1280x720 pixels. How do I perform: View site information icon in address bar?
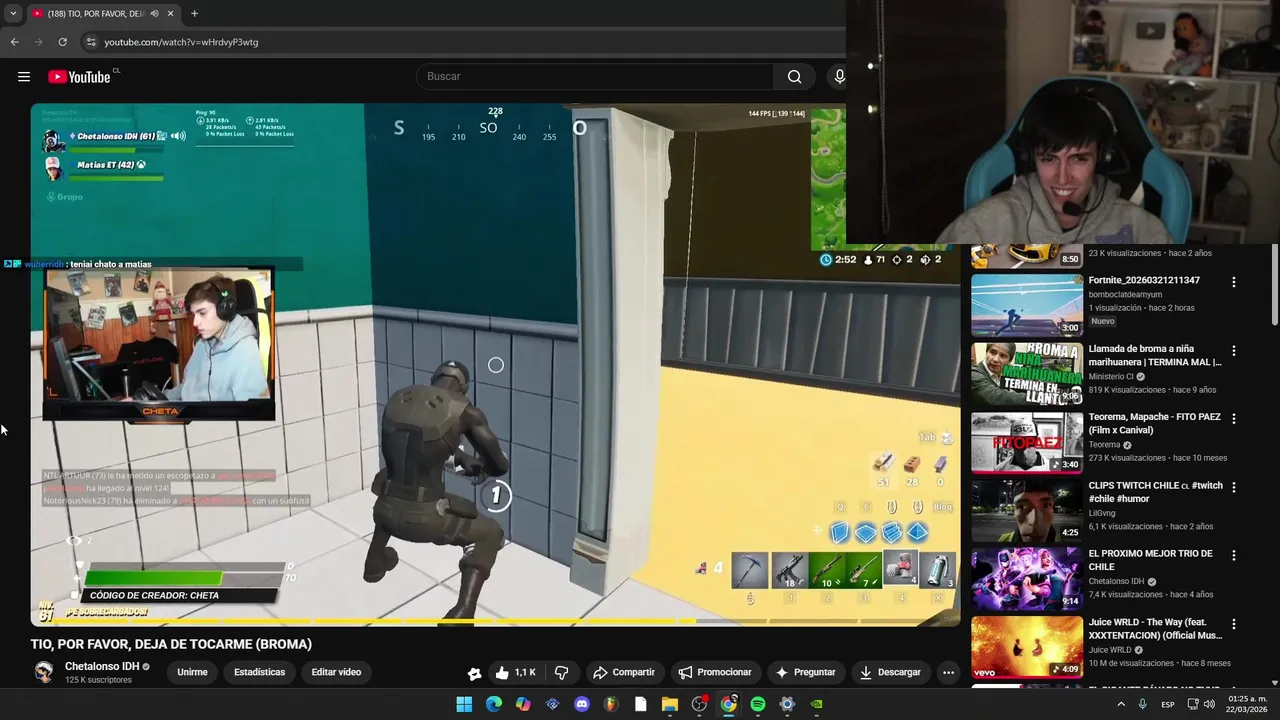point(90,42)
